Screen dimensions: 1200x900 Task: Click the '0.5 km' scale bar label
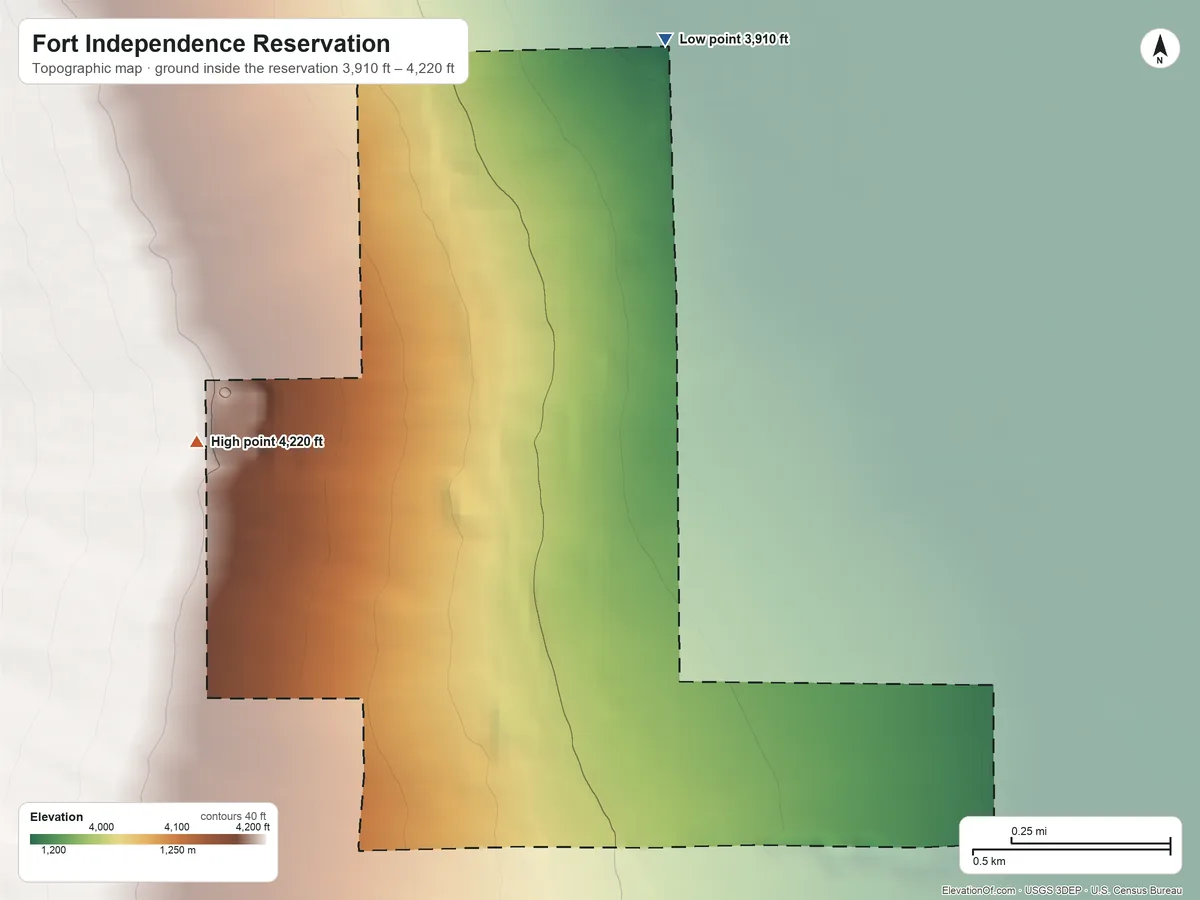tap(990, 861)
